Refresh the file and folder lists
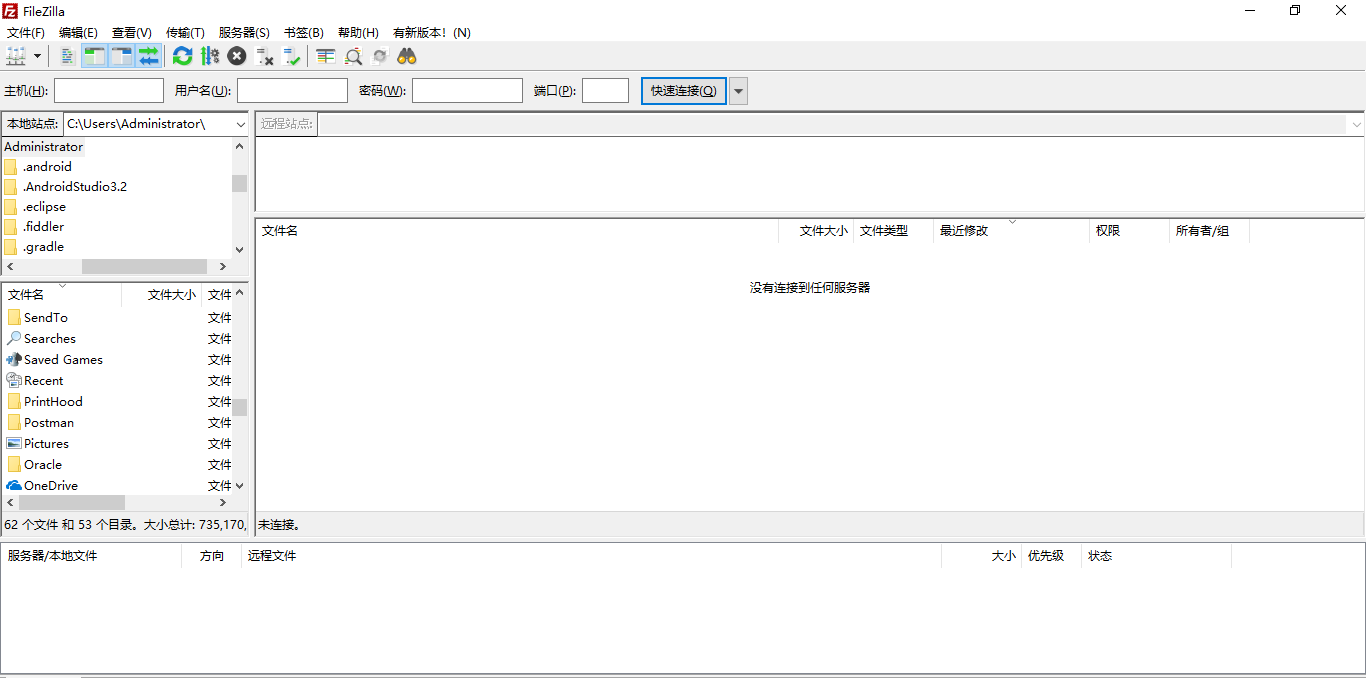 click(183, 56)
